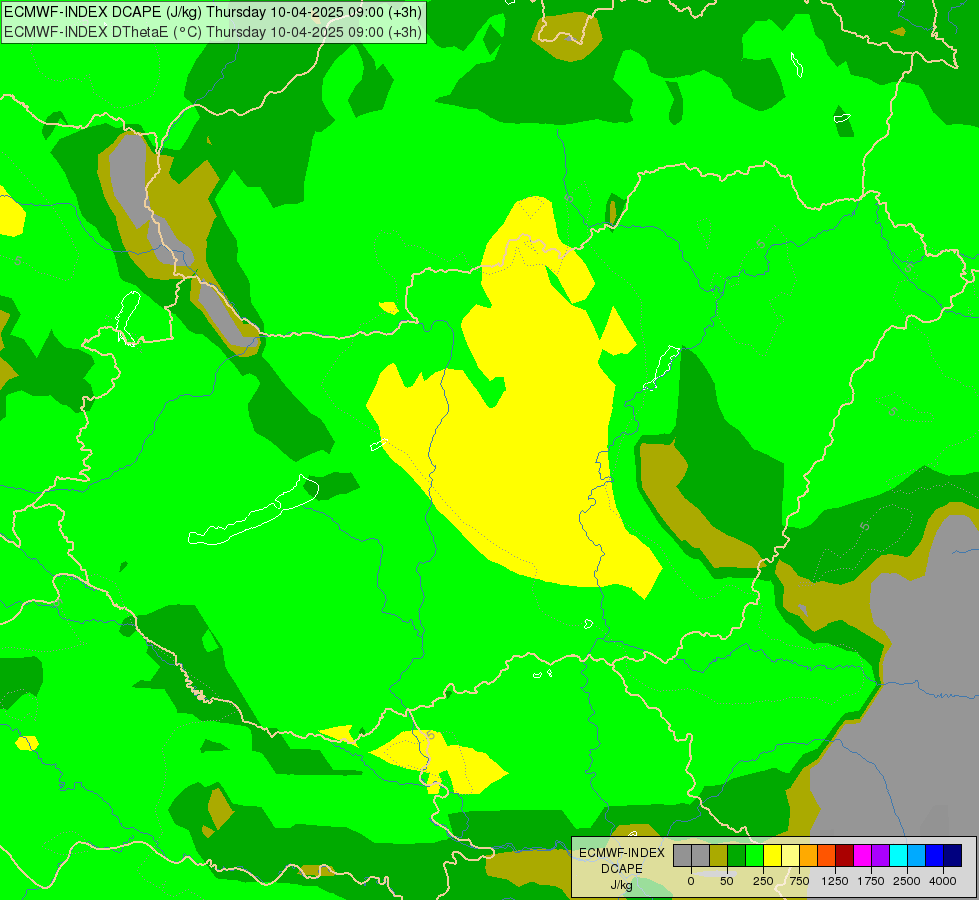
Task: Click the DCAPE (J/kg) title line
Action: [213, 12]
